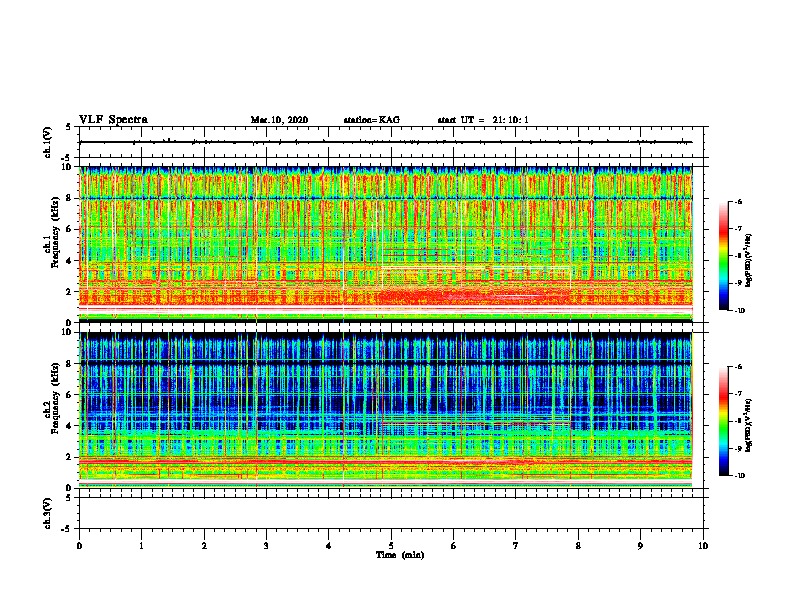Click time-axis tick label "4"
The width and height of the screenshot is (792, 612).
(329, 546)
